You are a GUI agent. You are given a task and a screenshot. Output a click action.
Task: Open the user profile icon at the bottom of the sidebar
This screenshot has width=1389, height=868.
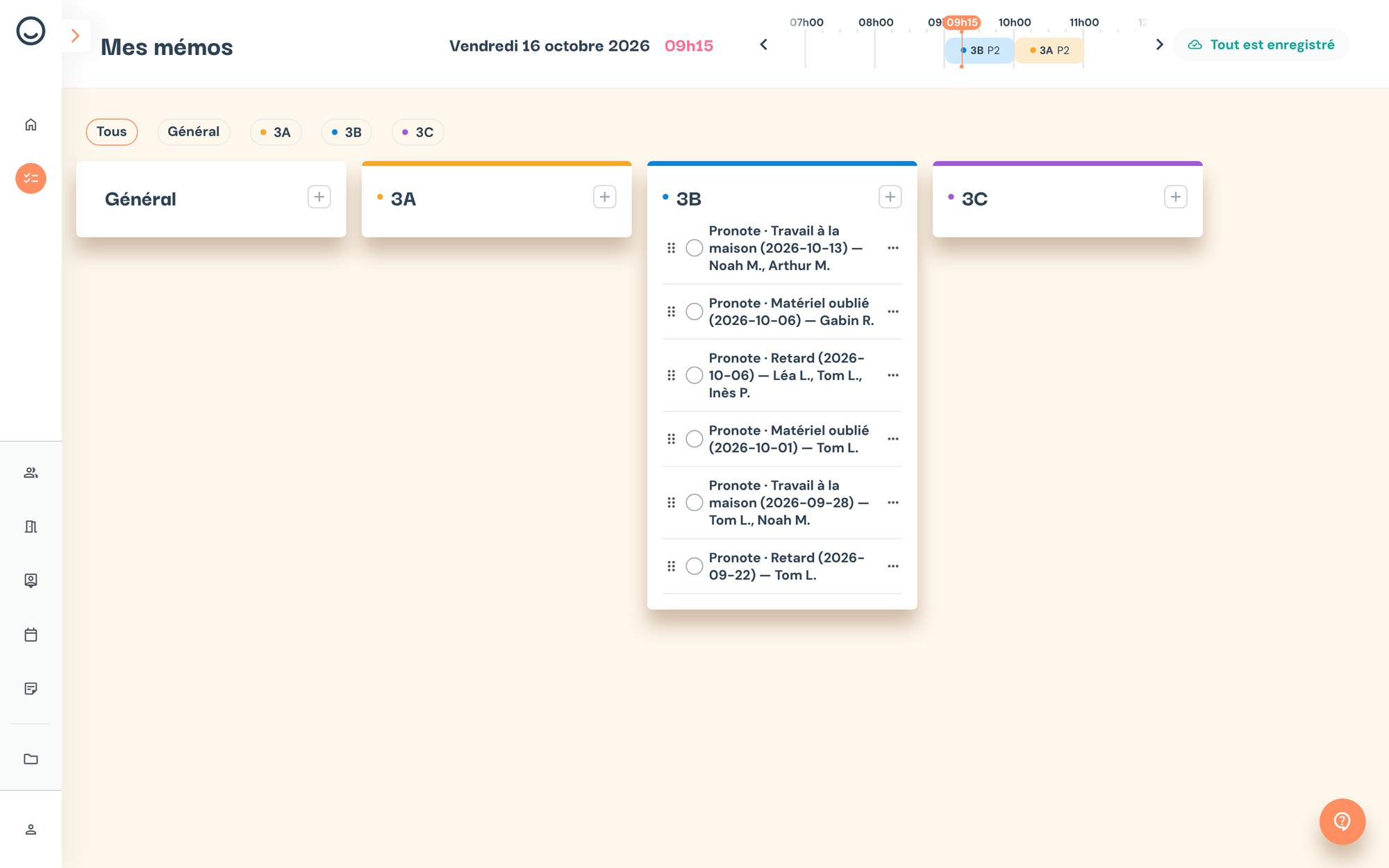point(31,830)
